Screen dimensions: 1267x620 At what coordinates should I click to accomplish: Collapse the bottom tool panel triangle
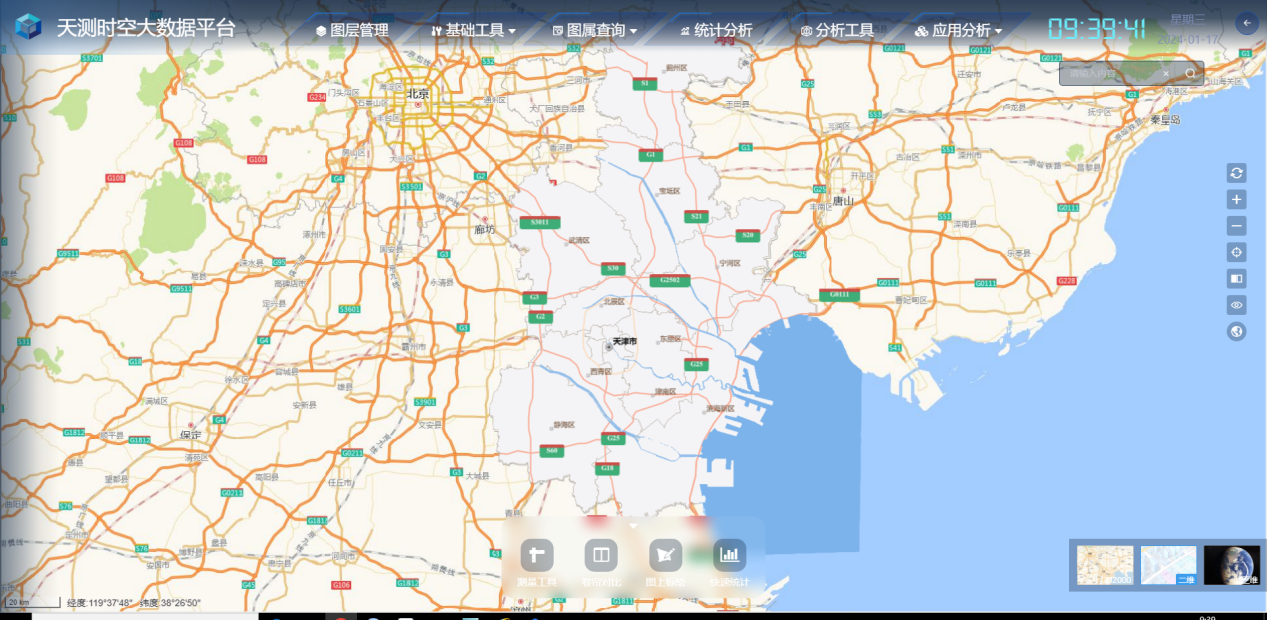point(633,525)
